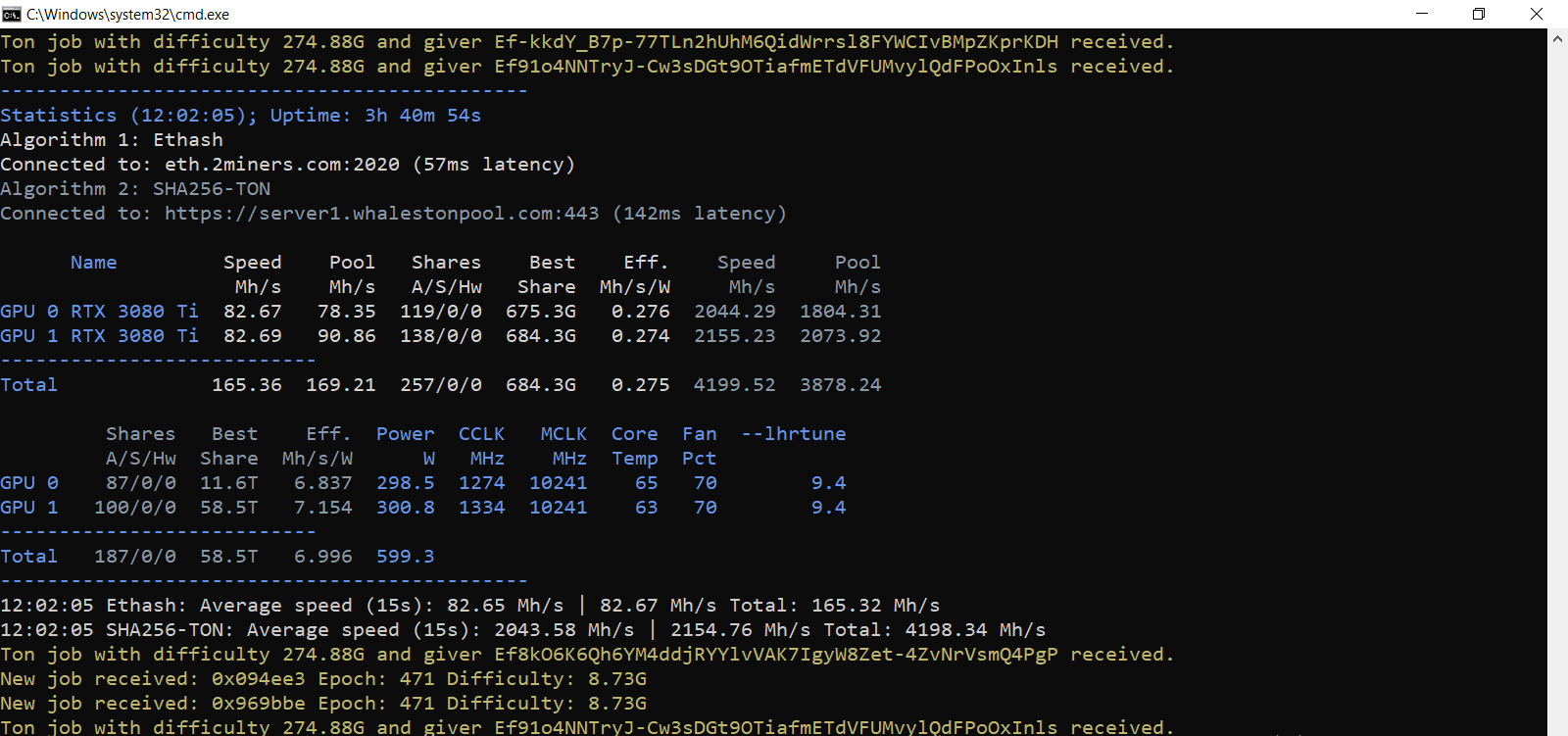Open the cmd.exe system menu icon
Screen dimensions: 1568x736
pyautogui.click(x=12, y=14)
